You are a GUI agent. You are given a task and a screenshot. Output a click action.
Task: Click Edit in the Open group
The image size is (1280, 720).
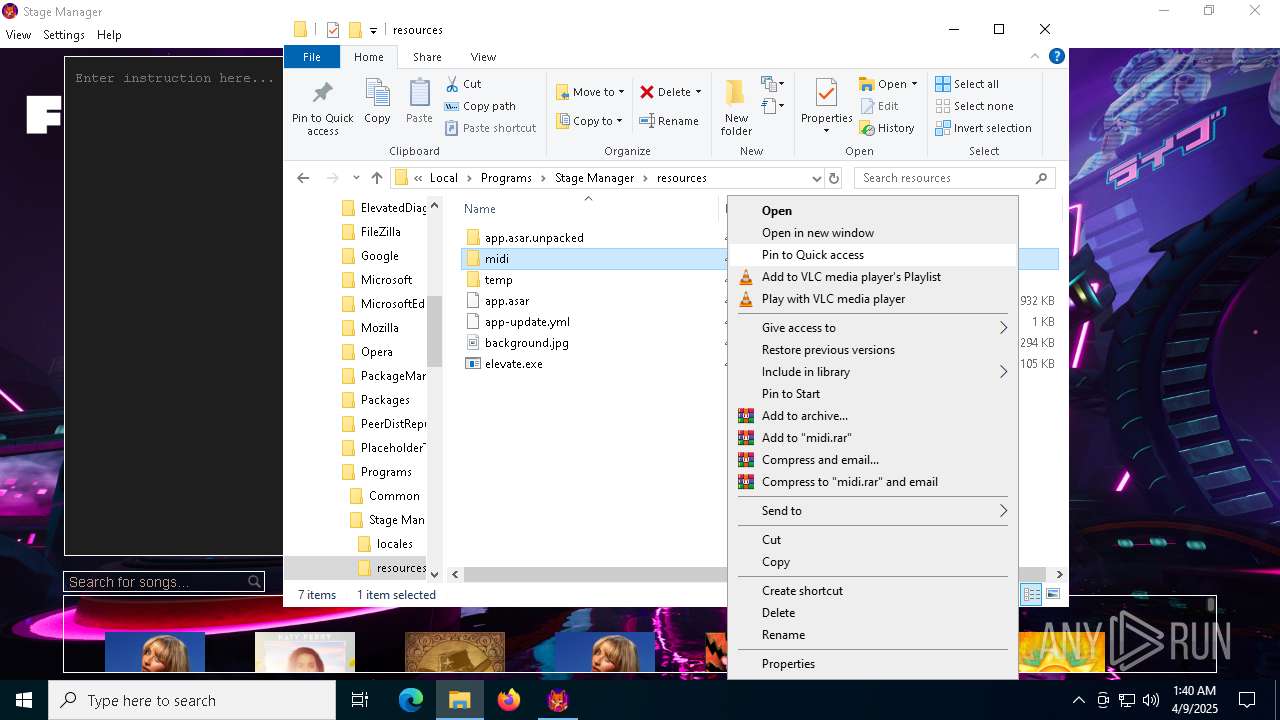point(879,106)
